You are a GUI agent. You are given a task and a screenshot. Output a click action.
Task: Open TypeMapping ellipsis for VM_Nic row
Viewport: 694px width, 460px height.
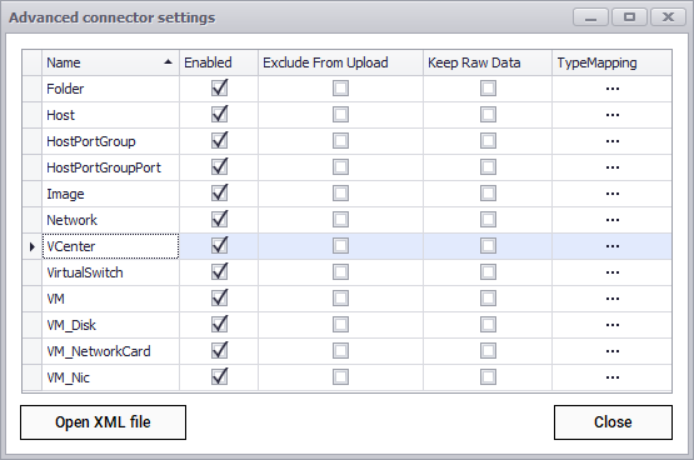612,376
